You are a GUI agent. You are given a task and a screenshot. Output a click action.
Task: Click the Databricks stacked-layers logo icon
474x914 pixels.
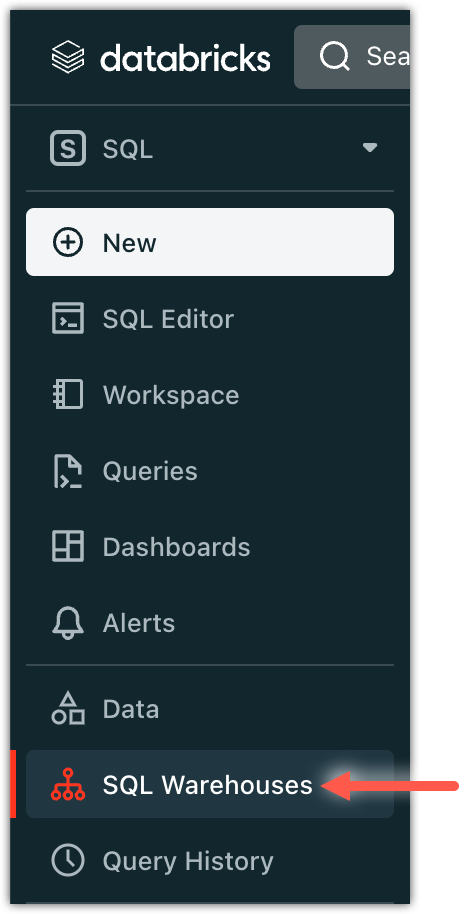point(68,57)
